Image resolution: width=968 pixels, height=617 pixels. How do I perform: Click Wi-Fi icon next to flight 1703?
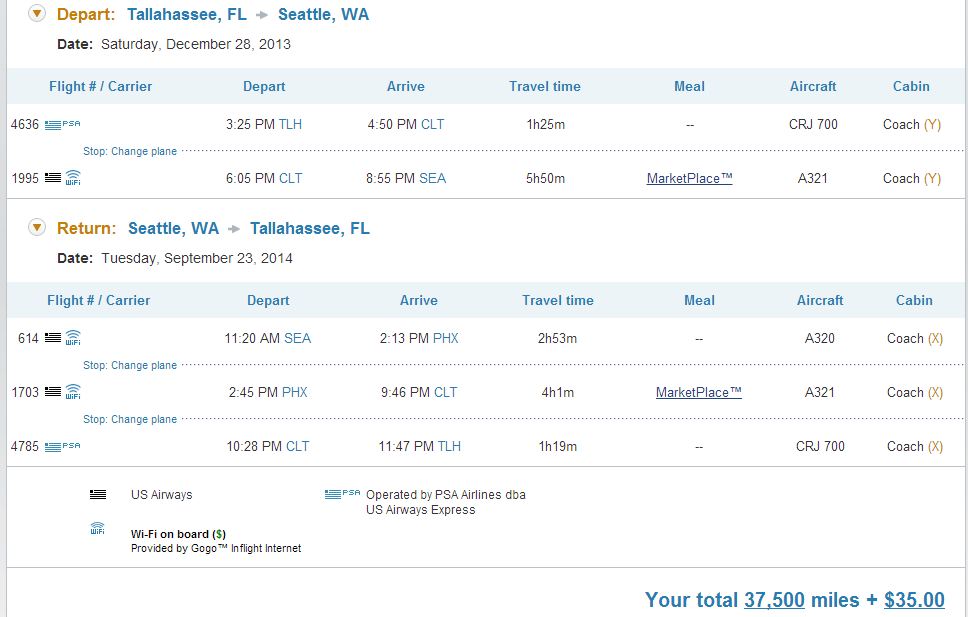(73, 392)
